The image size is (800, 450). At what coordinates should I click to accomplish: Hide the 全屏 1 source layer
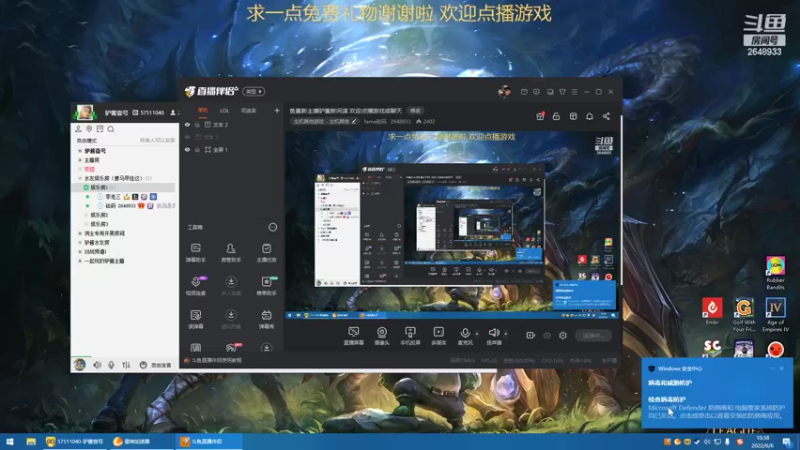(x=187, y=149)
